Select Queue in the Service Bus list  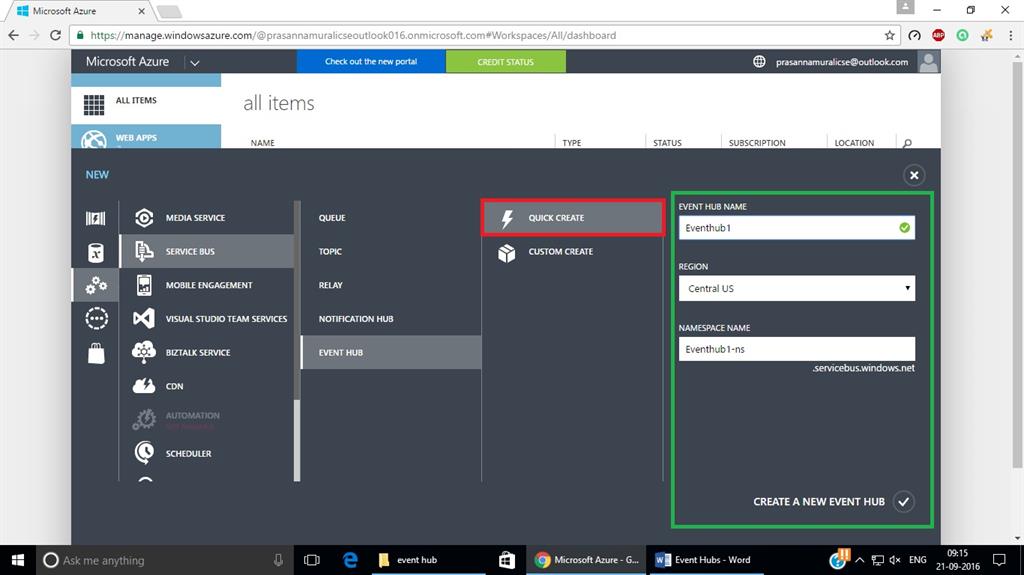click(x=332, y=218)
